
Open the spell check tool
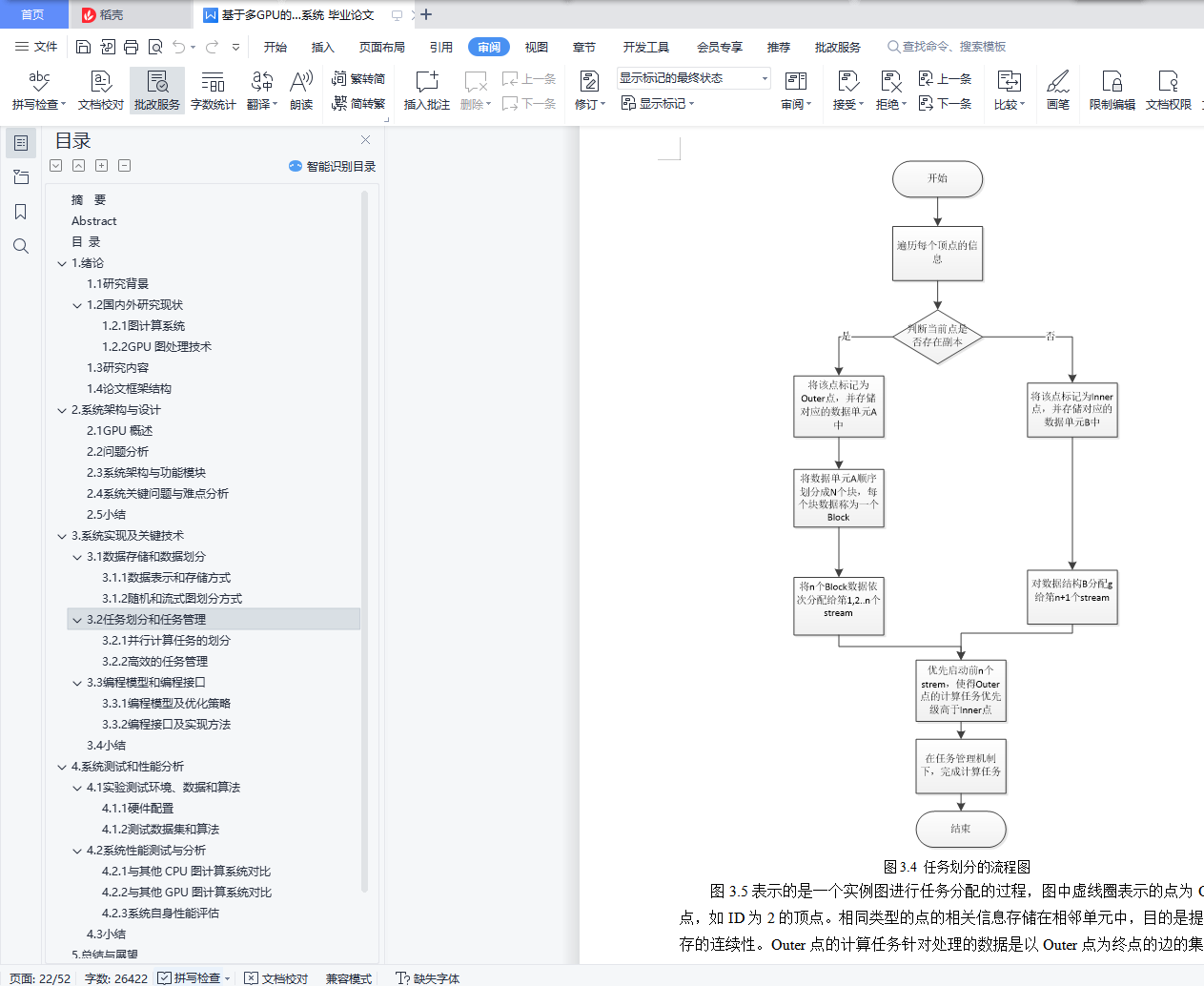coord(38,91)
